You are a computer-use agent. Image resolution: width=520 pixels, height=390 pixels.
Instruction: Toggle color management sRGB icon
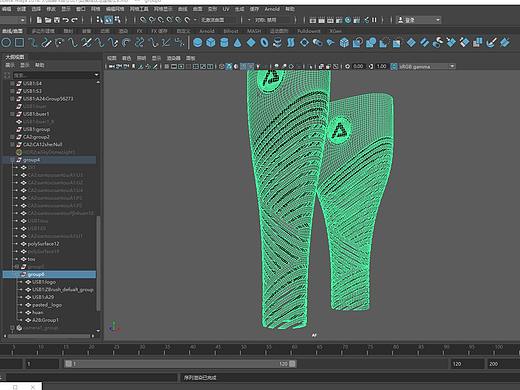tap(394, 66)
